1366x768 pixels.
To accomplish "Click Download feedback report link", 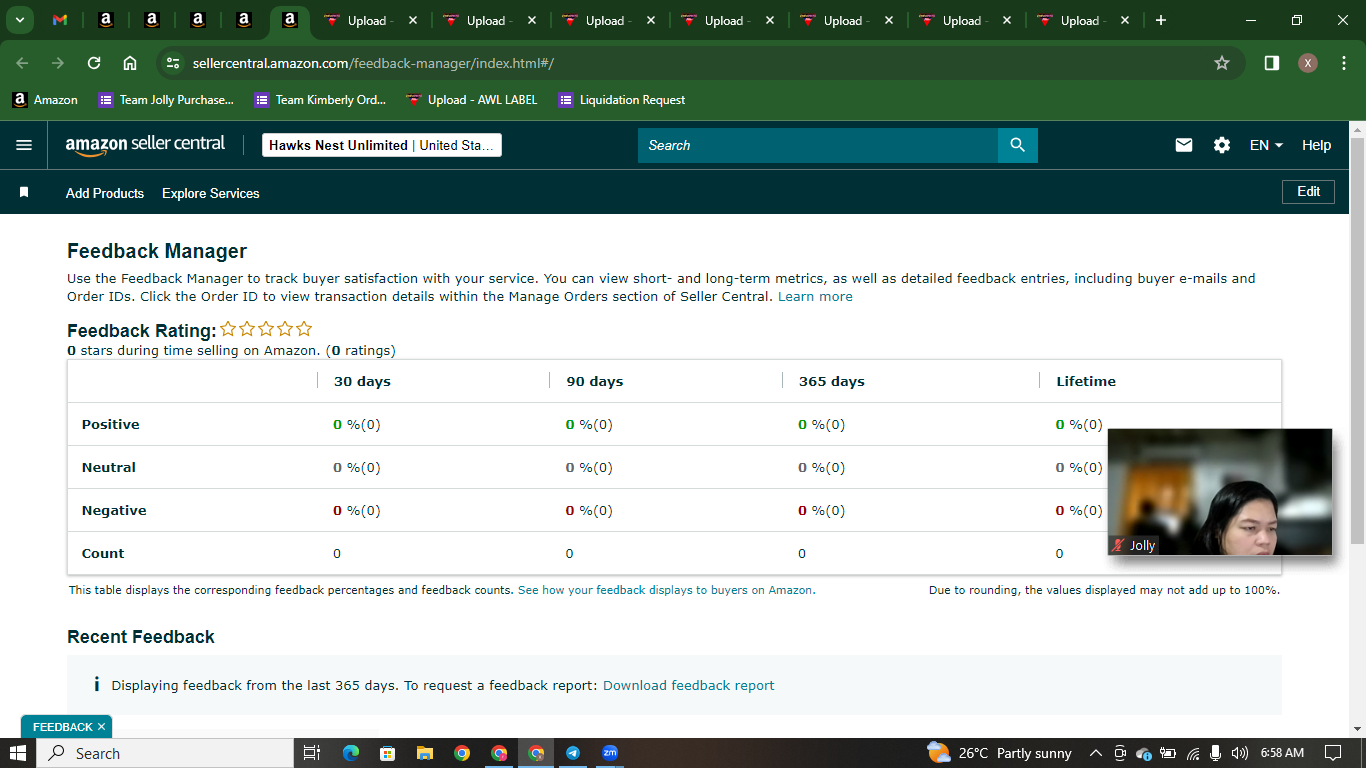I will coord(688,685).
